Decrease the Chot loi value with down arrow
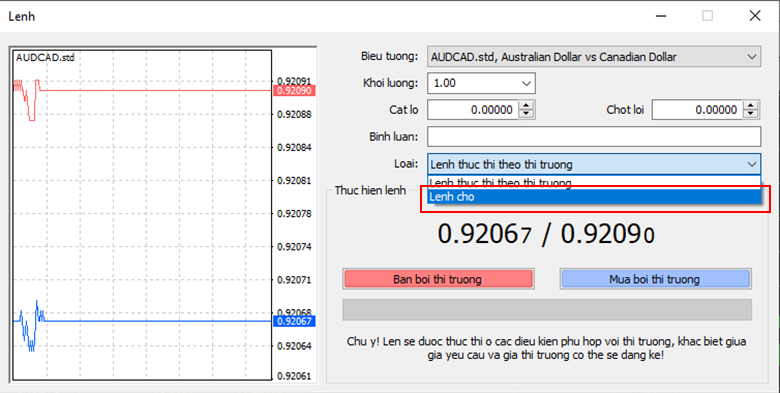The width and height of the screenshot is (780, 393). click(751, 114)
